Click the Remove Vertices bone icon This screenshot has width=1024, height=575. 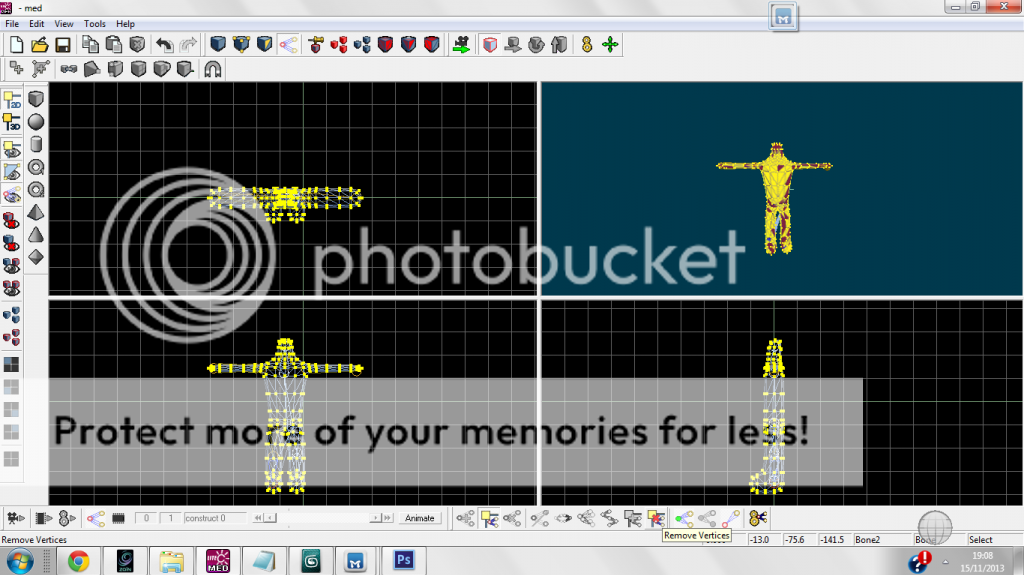[656, 518]
